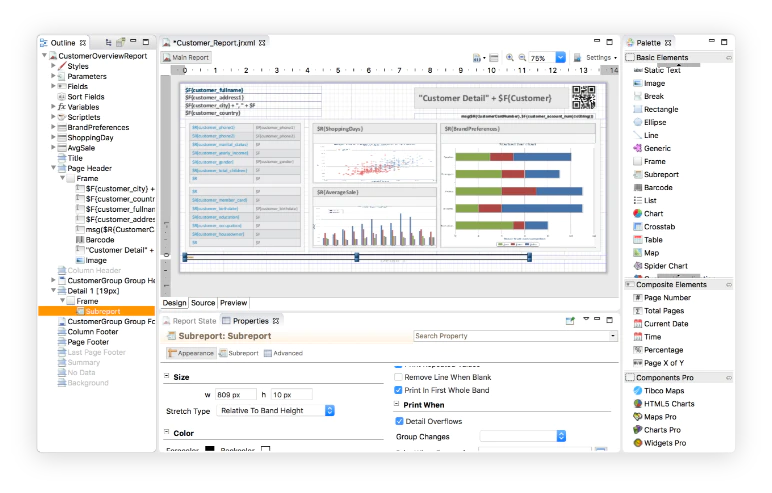Image resolution: width=772 pixels, height=493 pixels.
Task: Open the Design tab
Action: pyautogui.click(x=174, y=303)
